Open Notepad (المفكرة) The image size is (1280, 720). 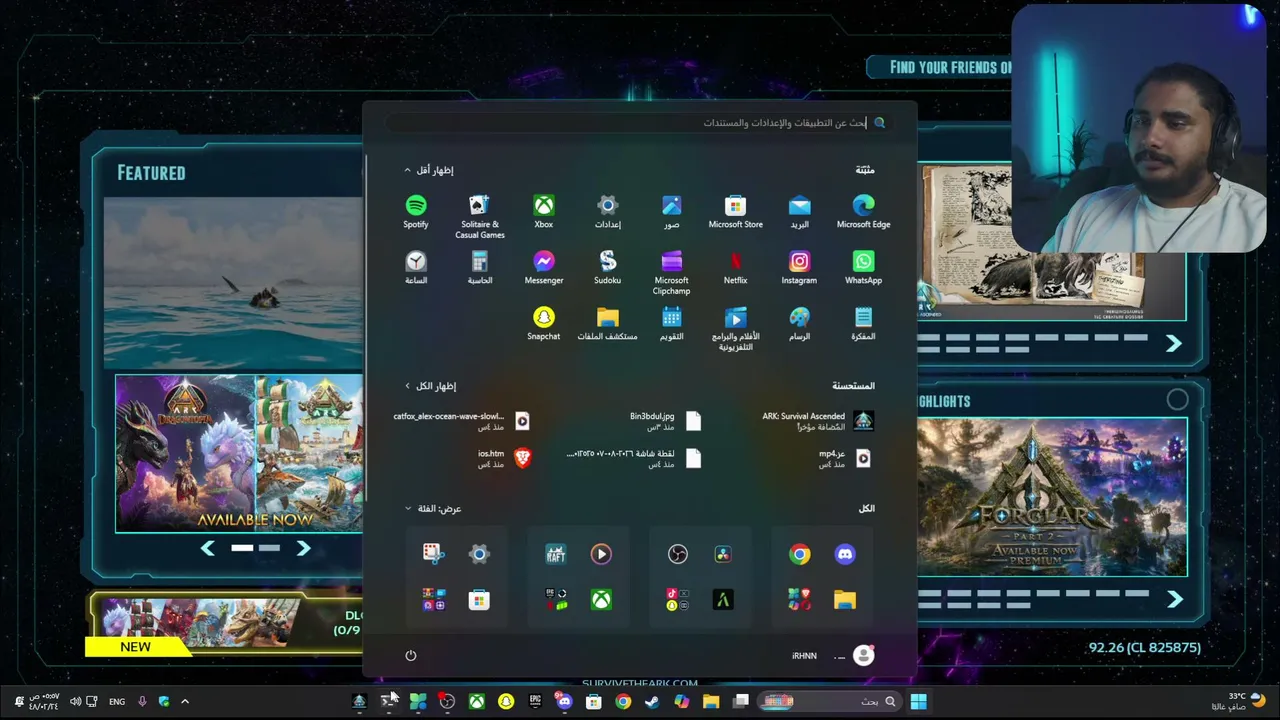coord(863,324)
